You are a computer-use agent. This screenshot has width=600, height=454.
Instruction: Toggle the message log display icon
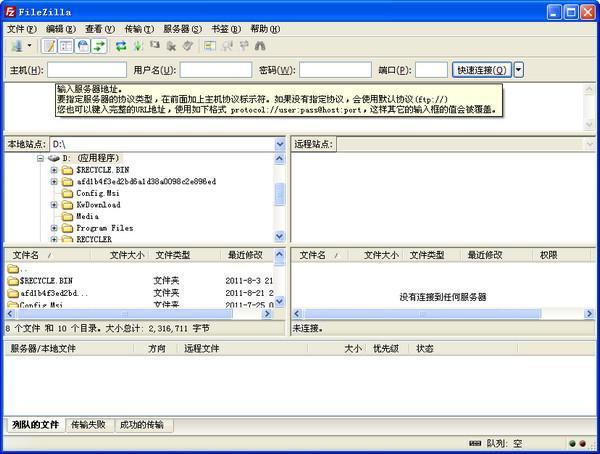click(49, 46)
